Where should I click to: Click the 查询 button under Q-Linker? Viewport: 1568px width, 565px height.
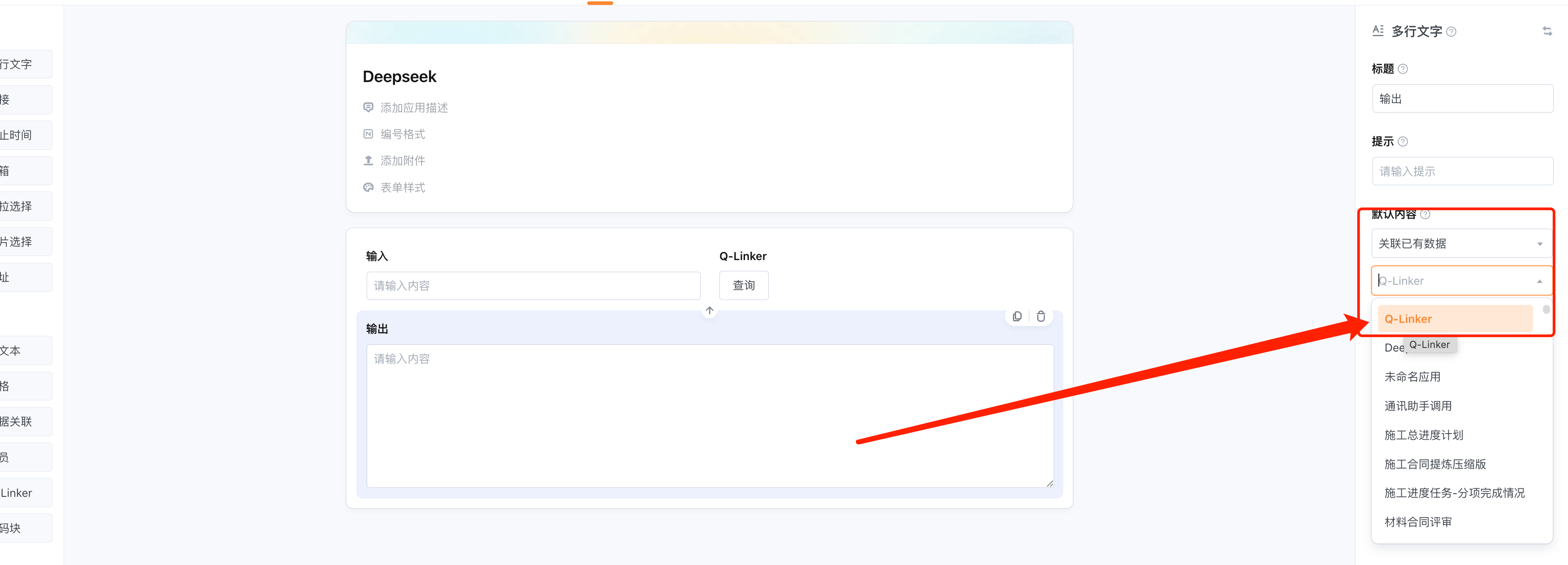[x=744, y=286]
